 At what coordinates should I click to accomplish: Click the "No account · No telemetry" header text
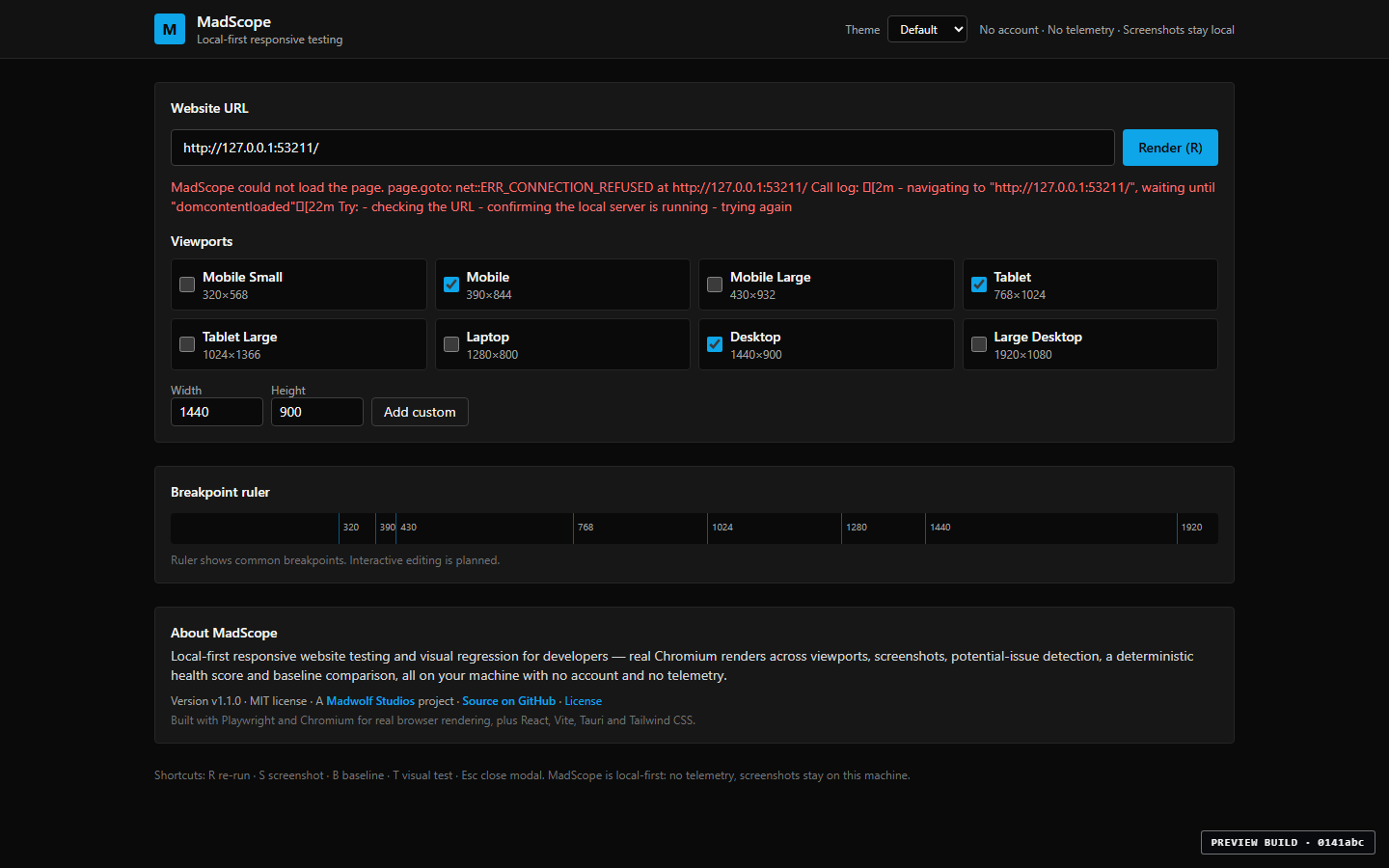(1047, 30)
